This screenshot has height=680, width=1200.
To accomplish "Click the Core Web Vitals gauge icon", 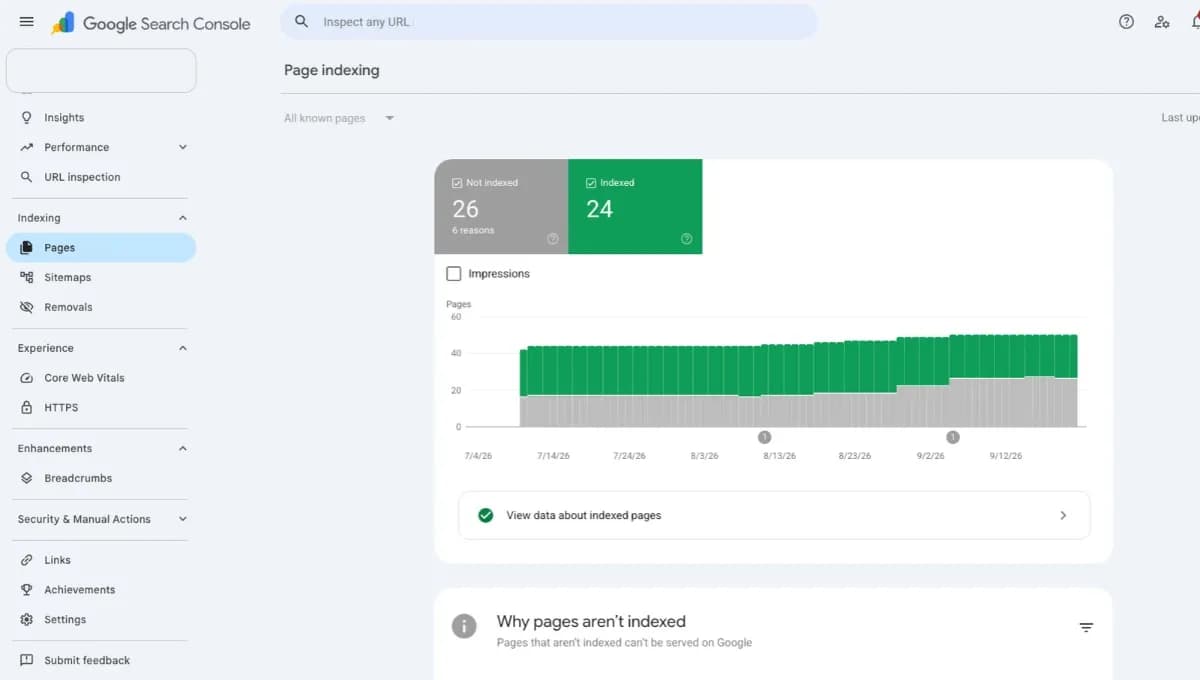I will (x=27, y=378).
